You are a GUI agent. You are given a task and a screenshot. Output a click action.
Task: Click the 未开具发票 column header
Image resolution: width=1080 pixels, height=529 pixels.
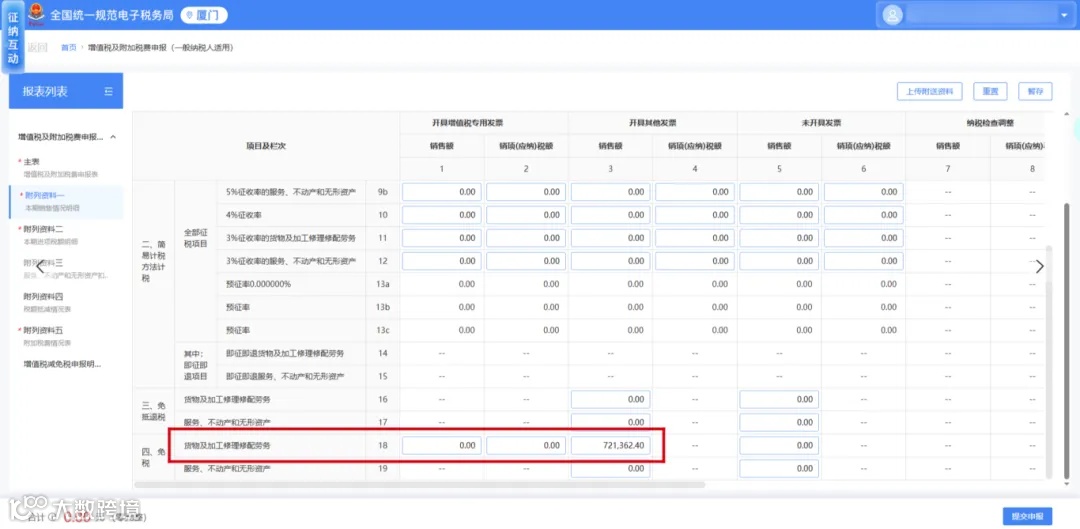tap(821, 123)
